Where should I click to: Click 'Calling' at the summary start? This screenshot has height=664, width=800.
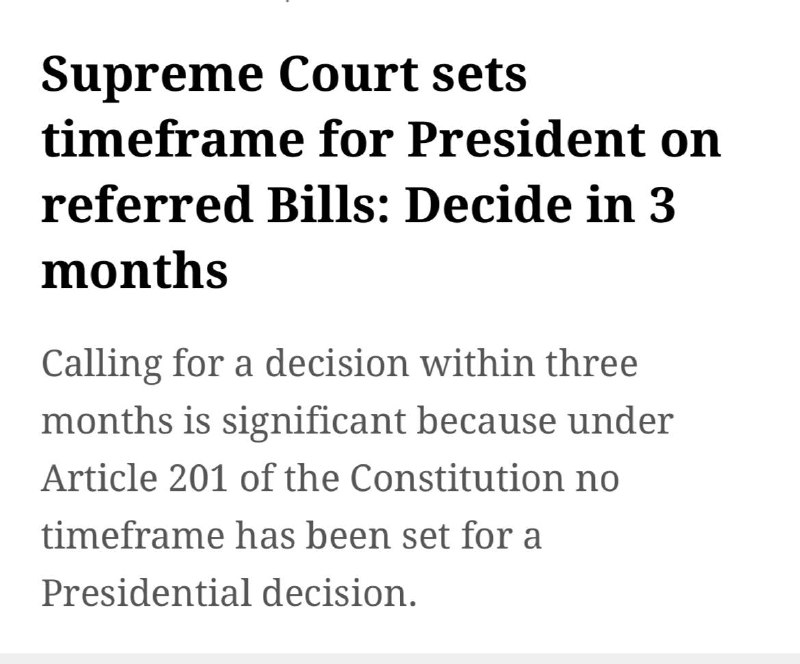point(102,365)
